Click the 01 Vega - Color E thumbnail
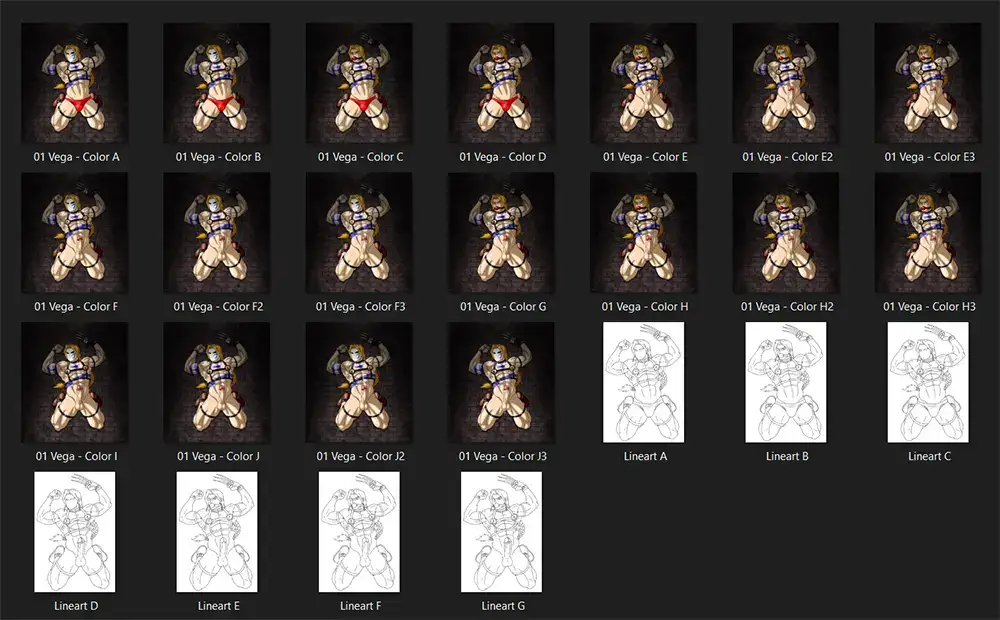The height and width of the screenshot is (620, 1000). 644,83
